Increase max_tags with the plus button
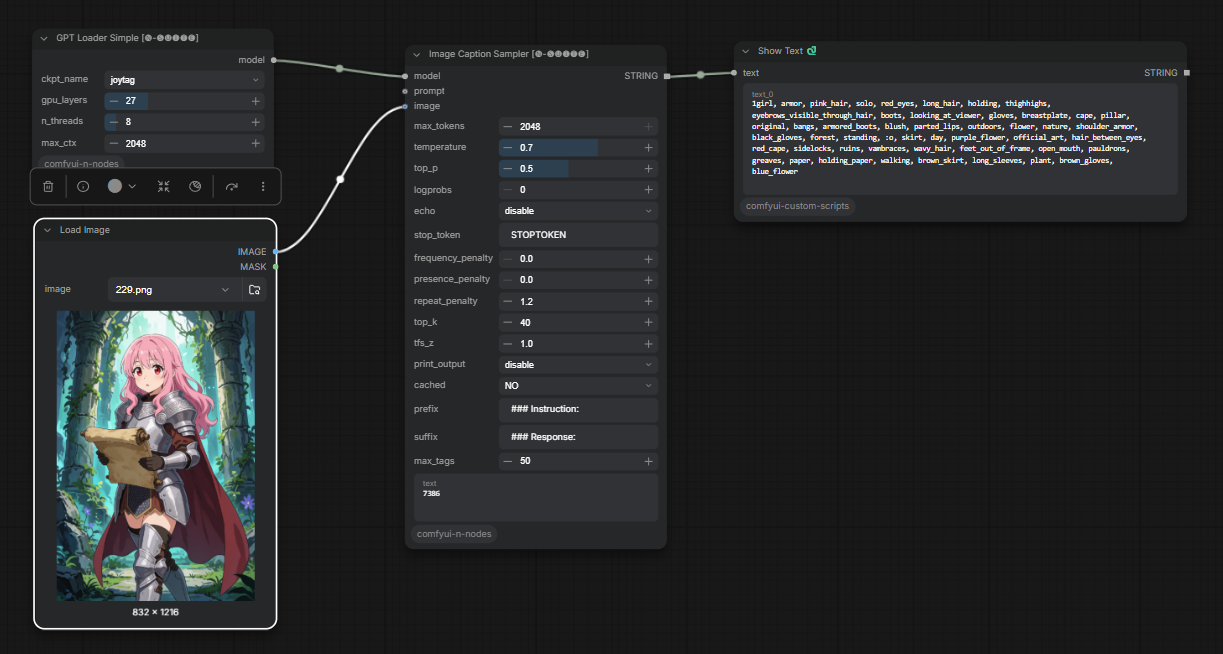The width and height of the screenshot is (1223, 654). [649, 462]
